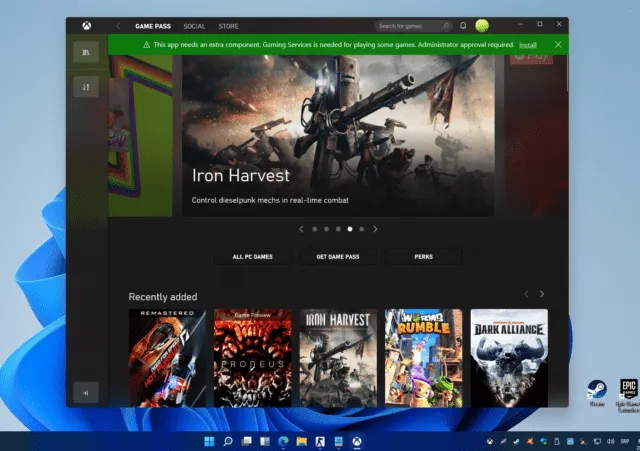Open the notifications bell
The height and width of the screenshot is (451, 640).
[x=463, y=25]
